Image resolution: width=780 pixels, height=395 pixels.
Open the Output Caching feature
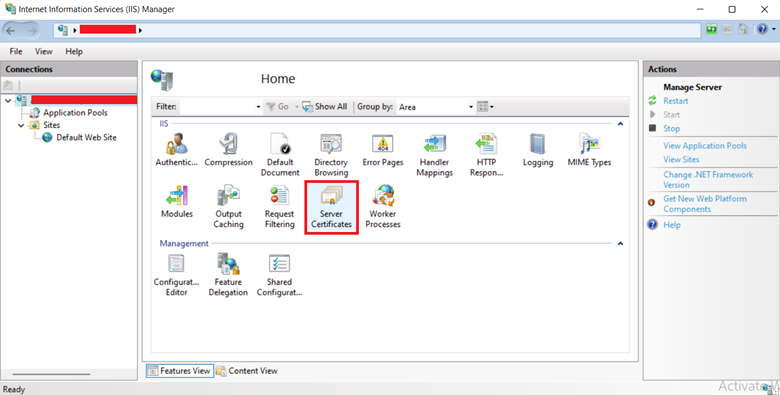228,206
